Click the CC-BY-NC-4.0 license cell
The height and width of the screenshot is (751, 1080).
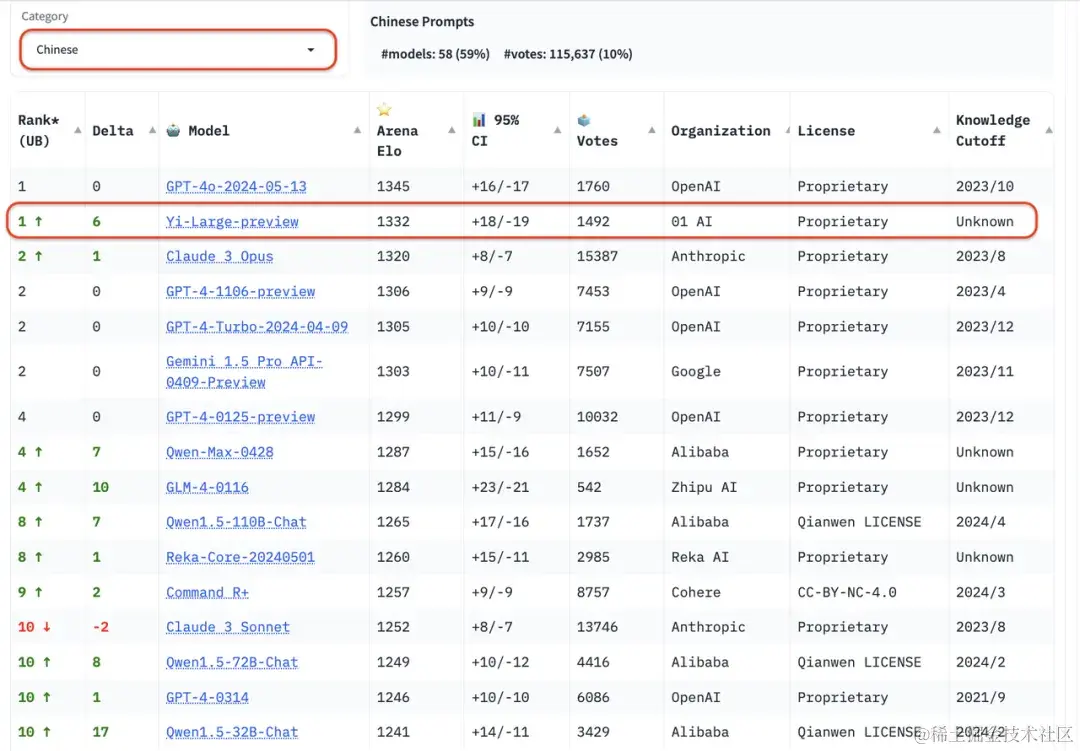[847, 593]
